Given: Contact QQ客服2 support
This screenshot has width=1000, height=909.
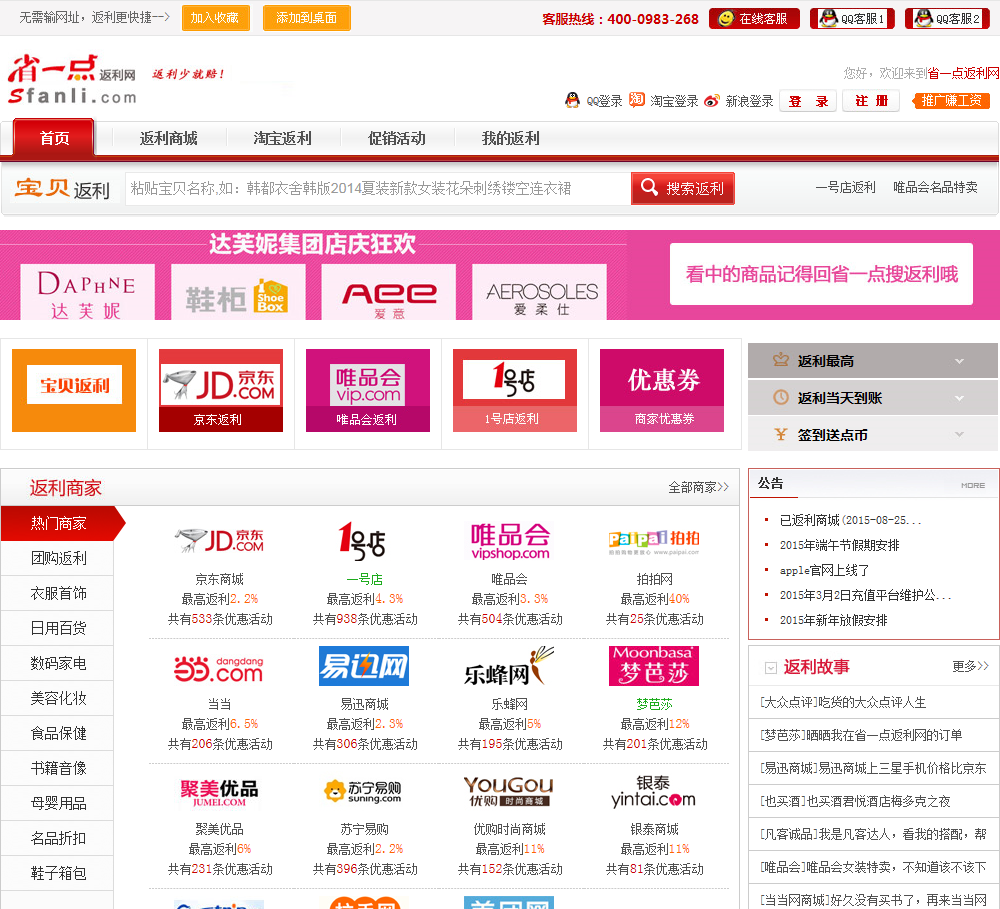Looking at the screenshot, I should (x=947, y=18).
